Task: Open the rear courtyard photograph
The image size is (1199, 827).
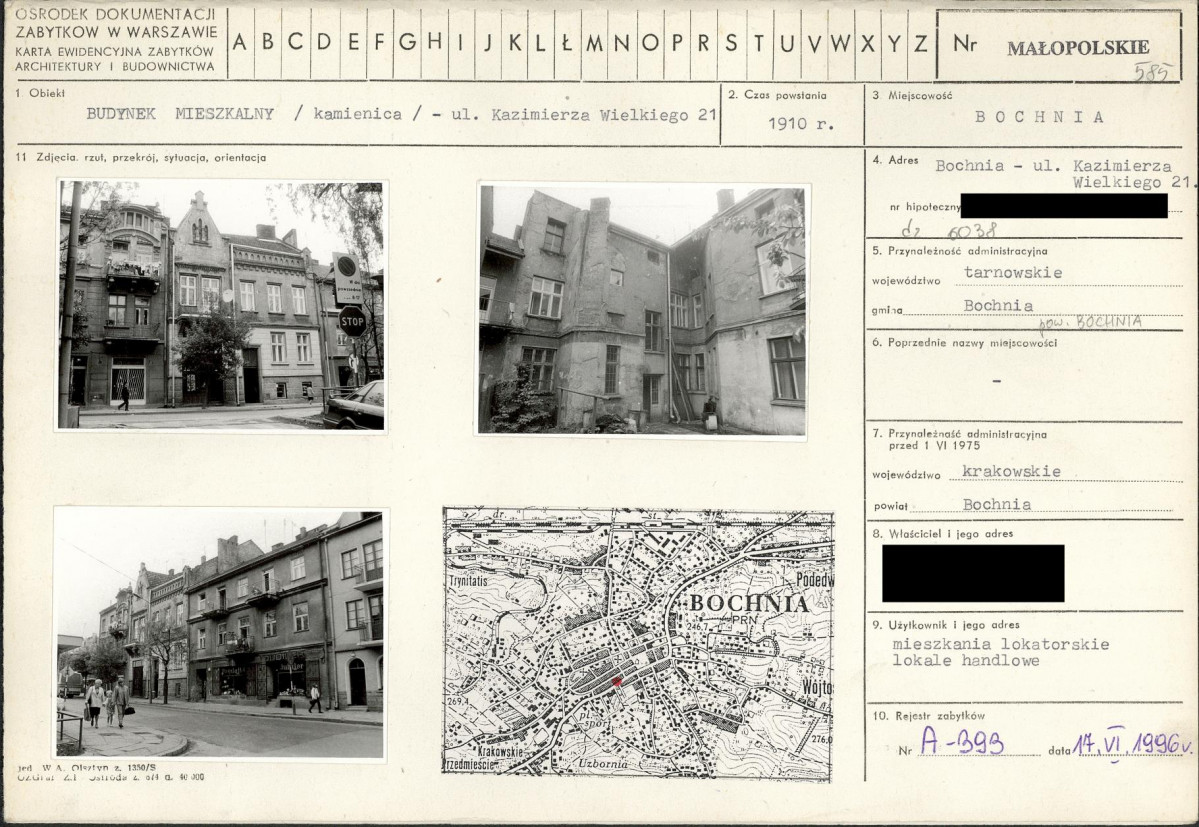Action: click(642, 309)
